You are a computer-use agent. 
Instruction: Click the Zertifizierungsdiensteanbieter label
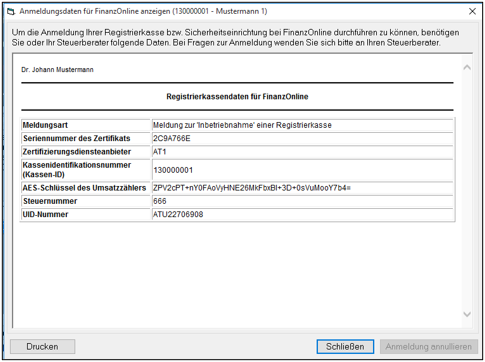pyautogui.click(x=77, y=152)
